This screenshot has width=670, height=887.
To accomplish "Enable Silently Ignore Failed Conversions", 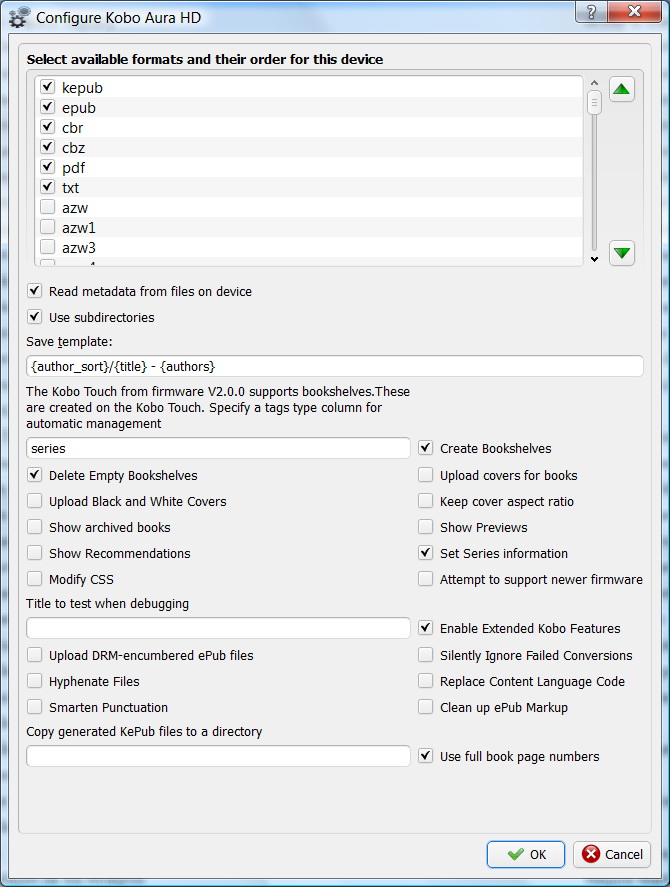I will 426,655.
